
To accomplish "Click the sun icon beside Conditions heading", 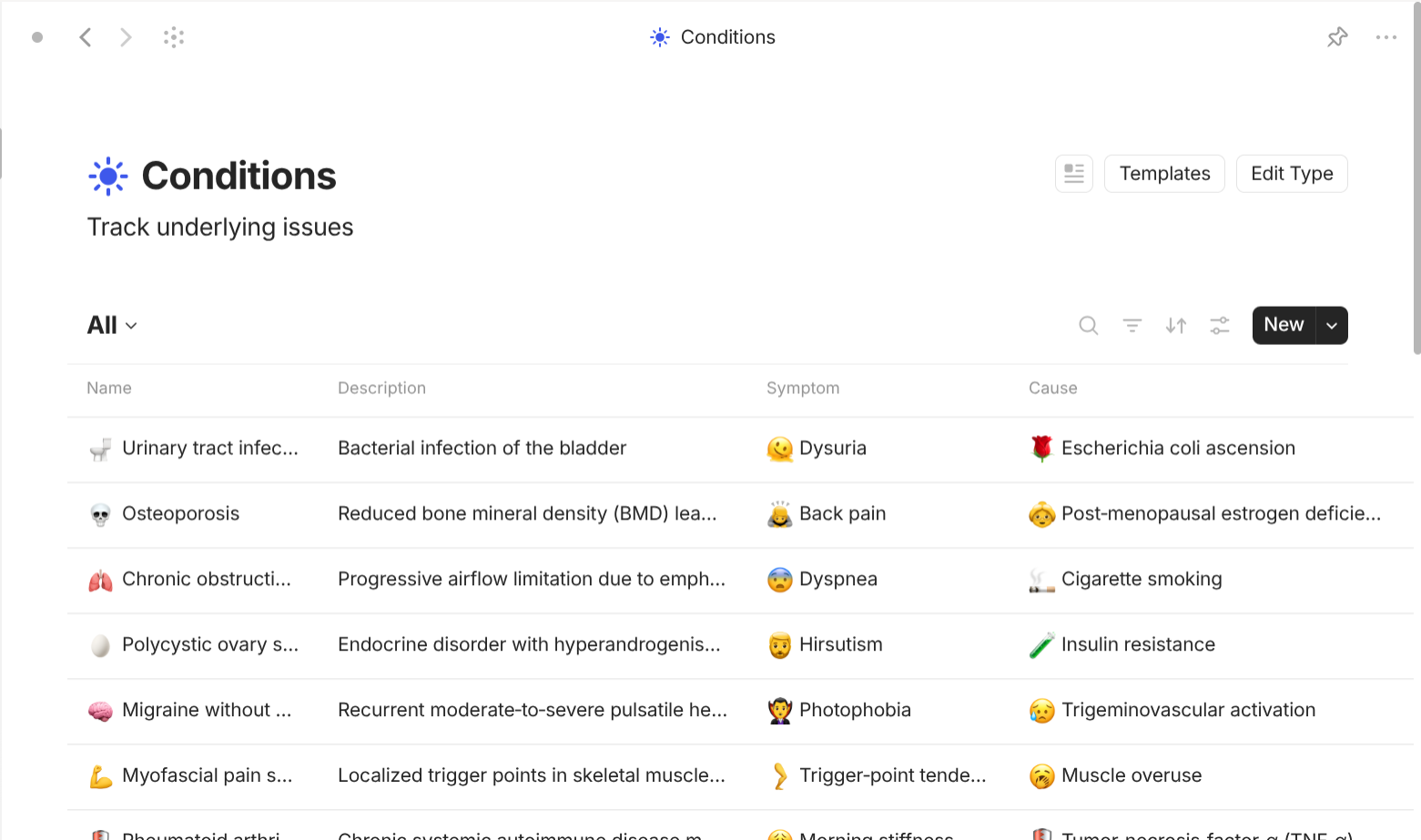I will pos(107,176).
